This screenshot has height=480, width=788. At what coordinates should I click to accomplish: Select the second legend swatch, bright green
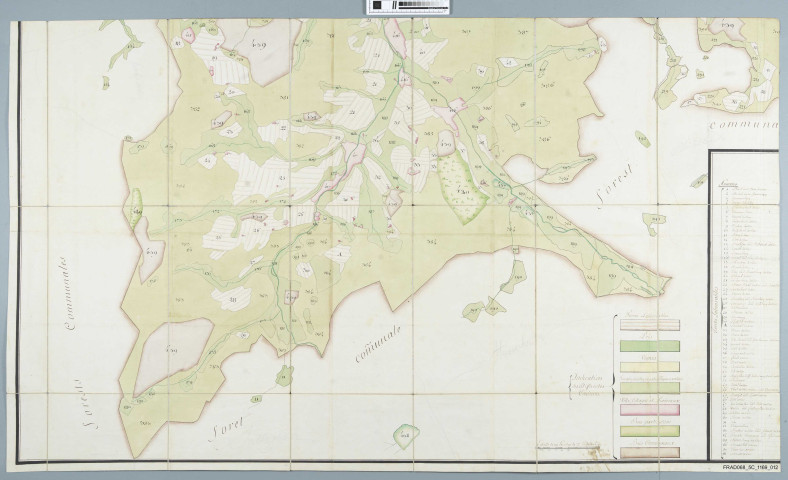[648, 345]
